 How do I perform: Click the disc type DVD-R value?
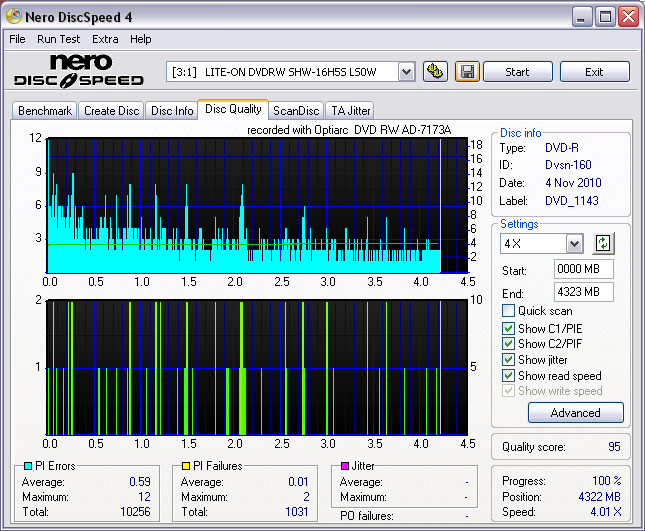coord(562,148)
